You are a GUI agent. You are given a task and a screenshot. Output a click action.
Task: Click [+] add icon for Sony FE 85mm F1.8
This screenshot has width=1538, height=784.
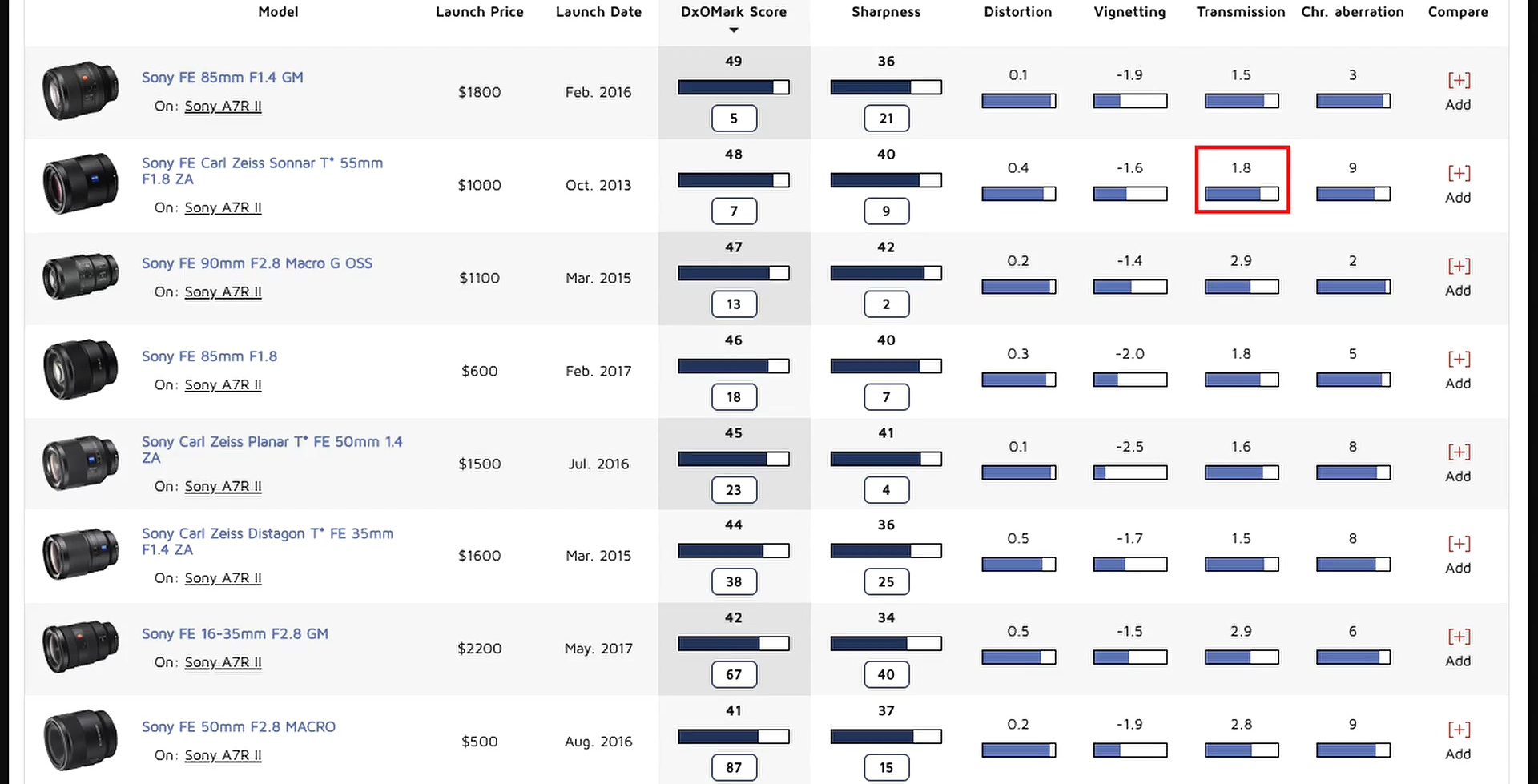point(1458,360)
